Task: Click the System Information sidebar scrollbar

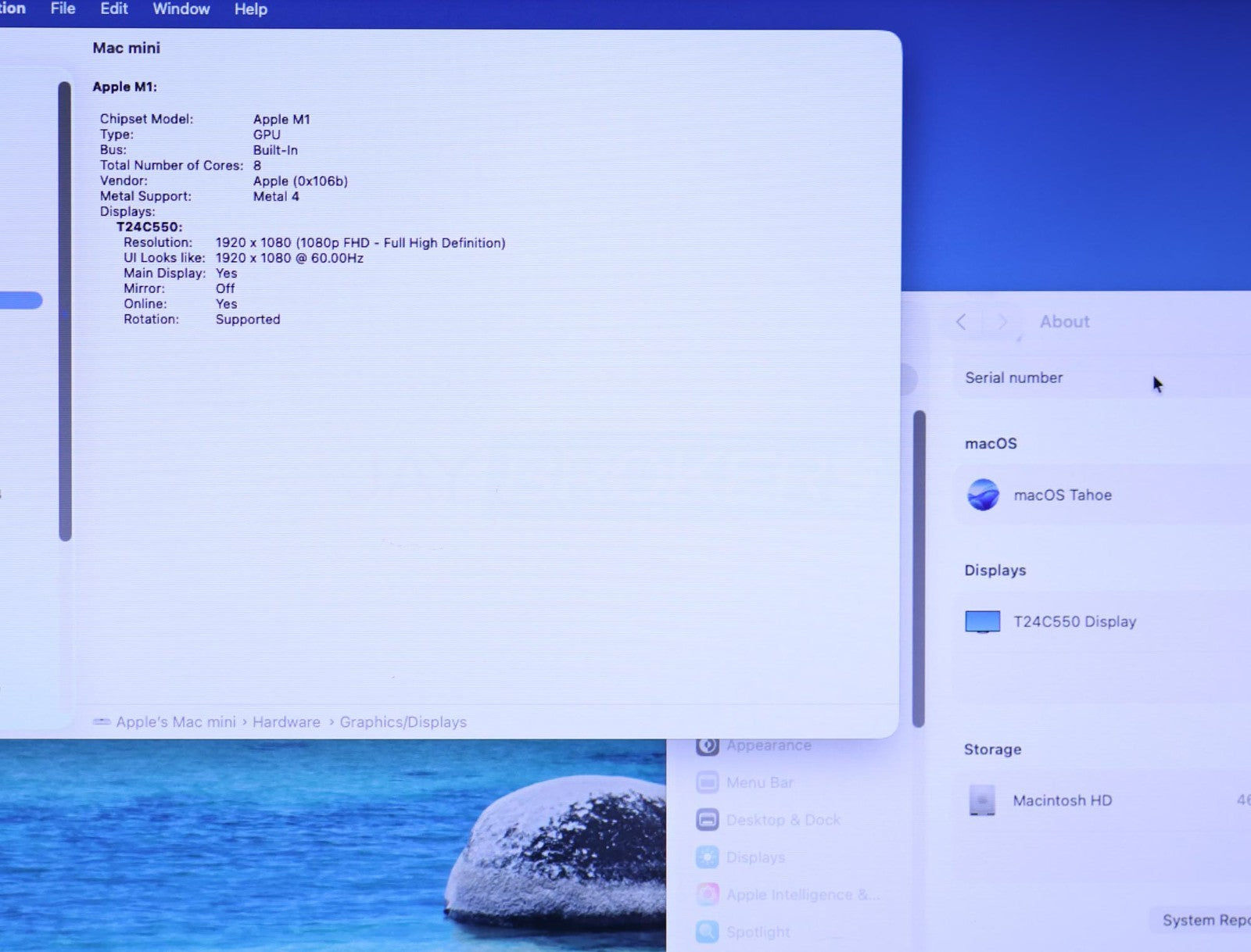Action: tap(65, 311)
